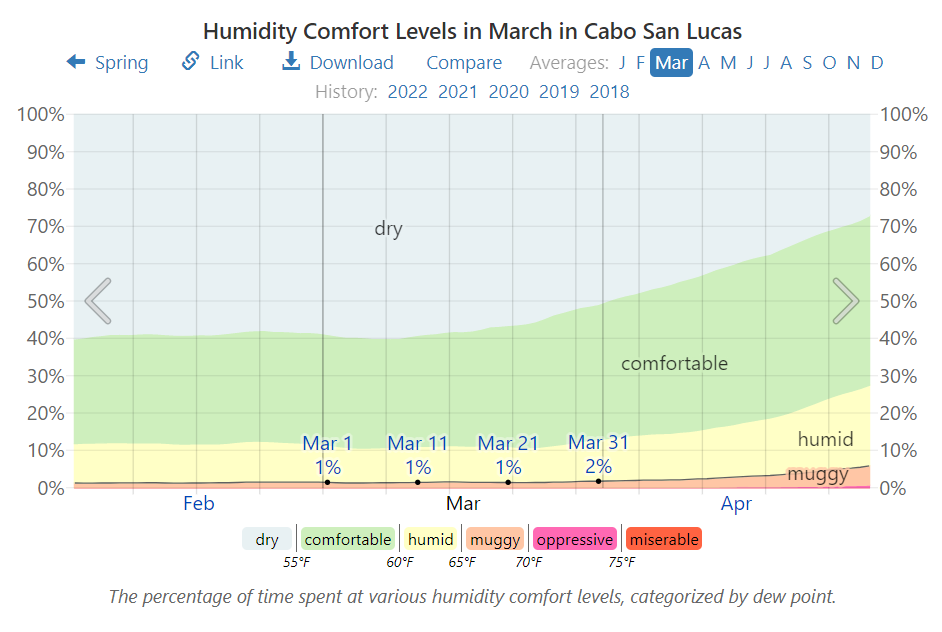Click the Download icon

[x=291, y=62]
